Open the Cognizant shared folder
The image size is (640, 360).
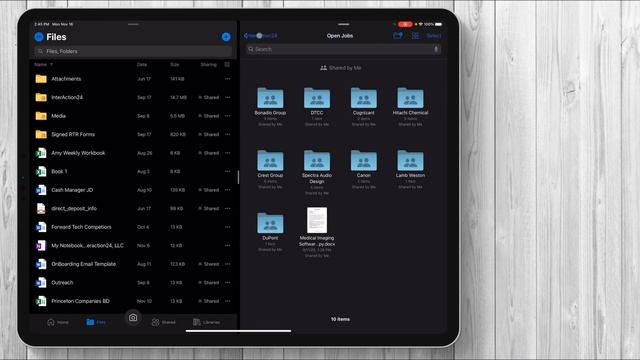[364, 98]
